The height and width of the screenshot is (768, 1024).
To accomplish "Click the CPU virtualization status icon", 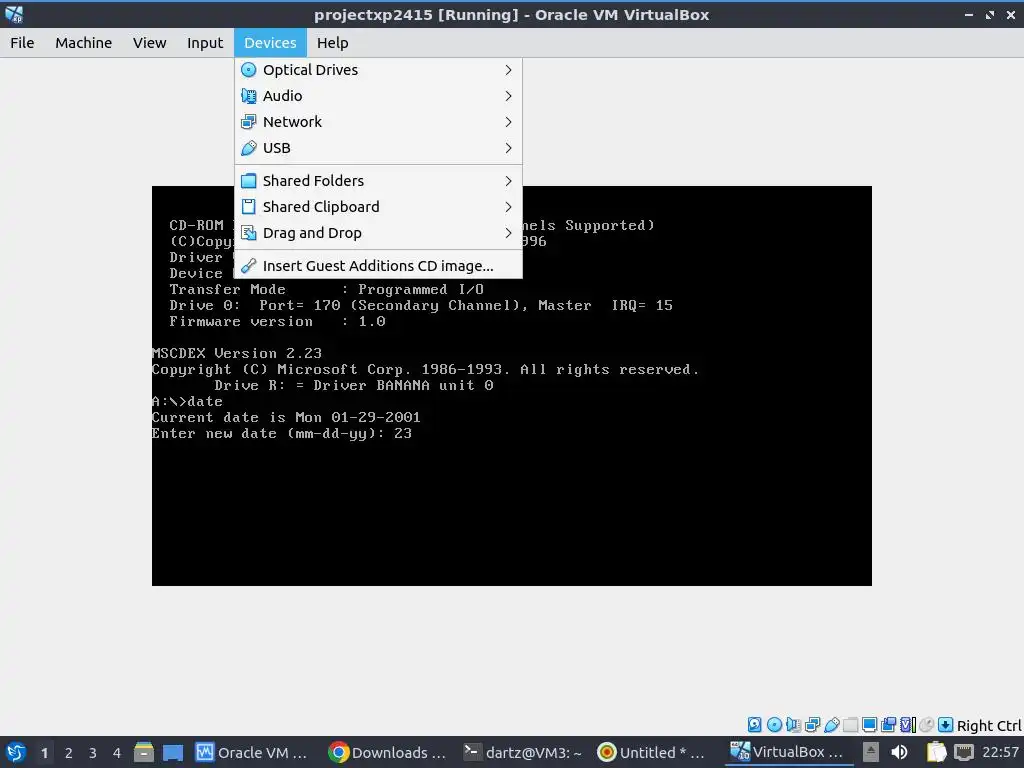I will pyautogui.click(x=908, y=724).
